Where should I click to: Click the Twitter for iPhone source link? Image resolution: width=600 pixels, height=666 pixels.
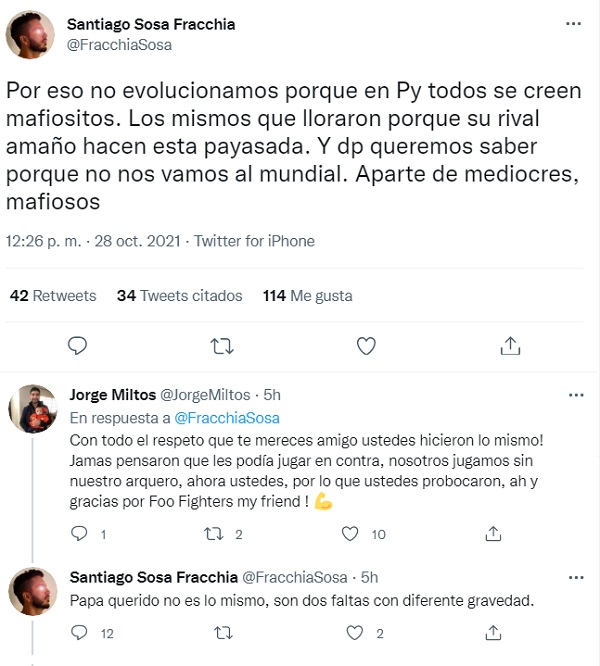(254, 241)
